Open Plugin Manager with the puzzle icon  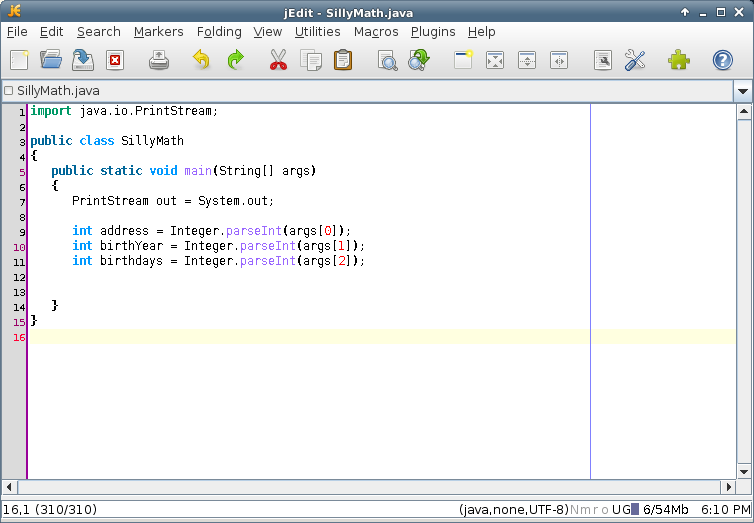(679, 61)
